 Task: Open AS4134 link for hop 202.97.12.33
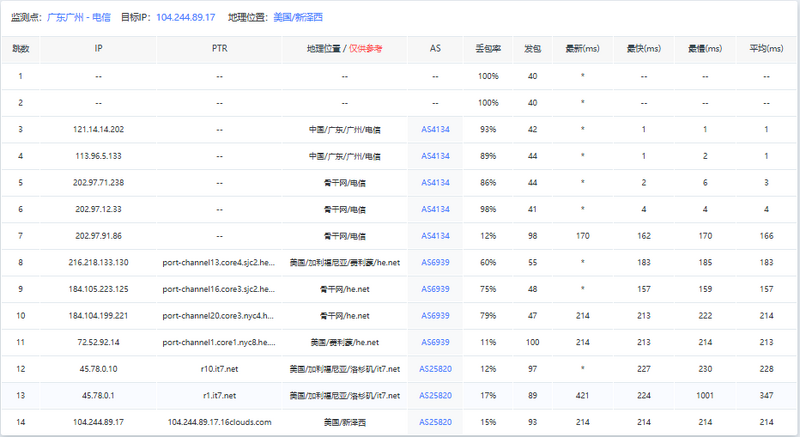(435, 209)
